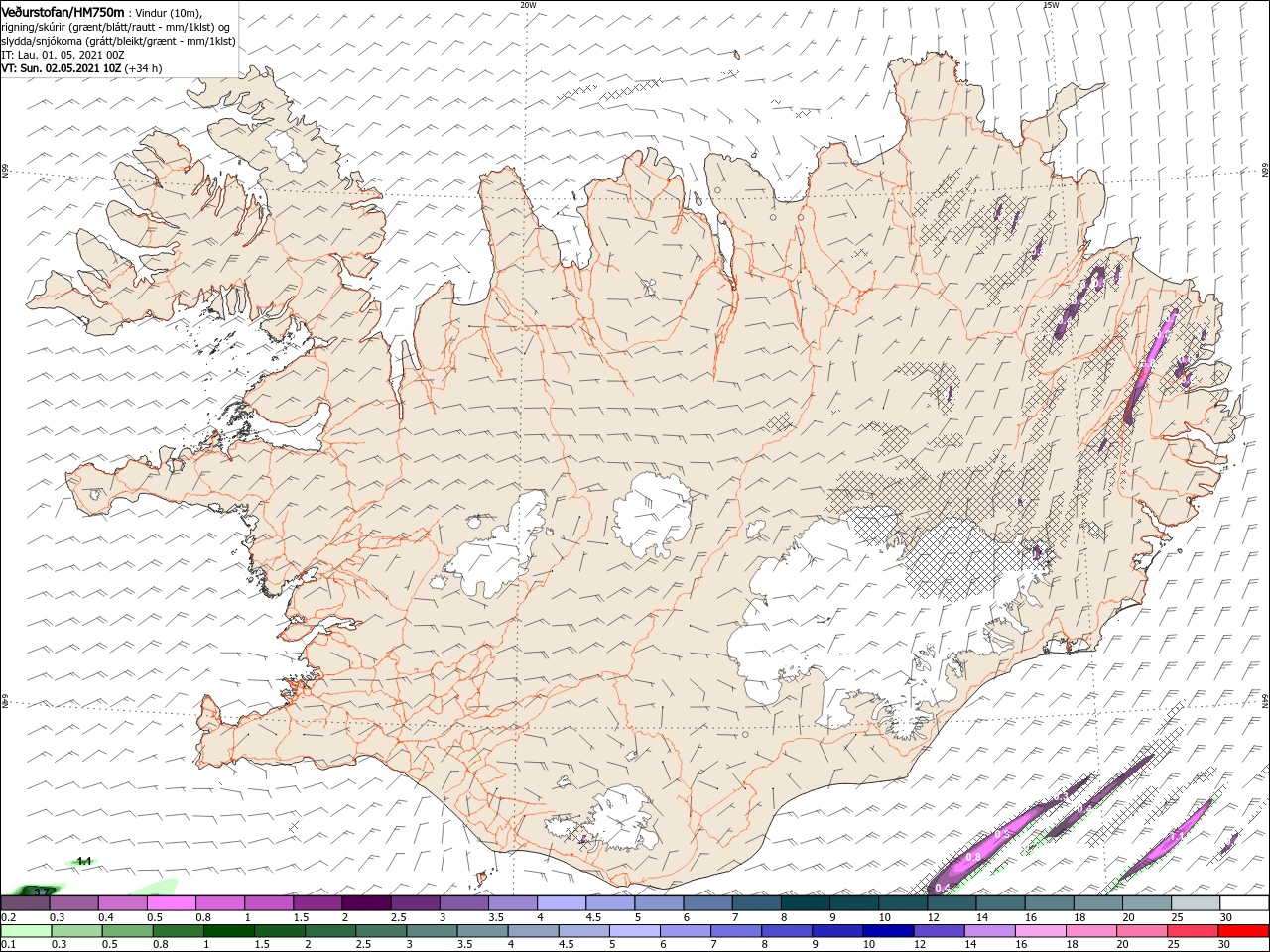Pick dark teal upper swatch between 8 and 9

(x=805, y=903)
